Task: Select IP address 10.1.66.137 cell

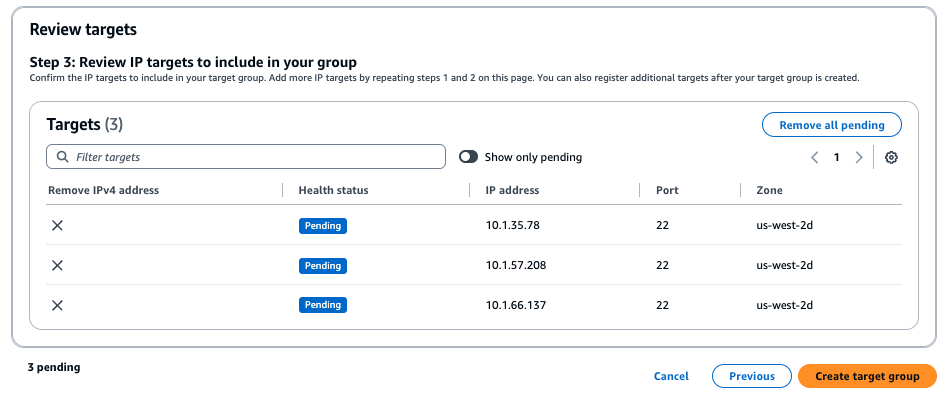Action: tap(516, 305)
